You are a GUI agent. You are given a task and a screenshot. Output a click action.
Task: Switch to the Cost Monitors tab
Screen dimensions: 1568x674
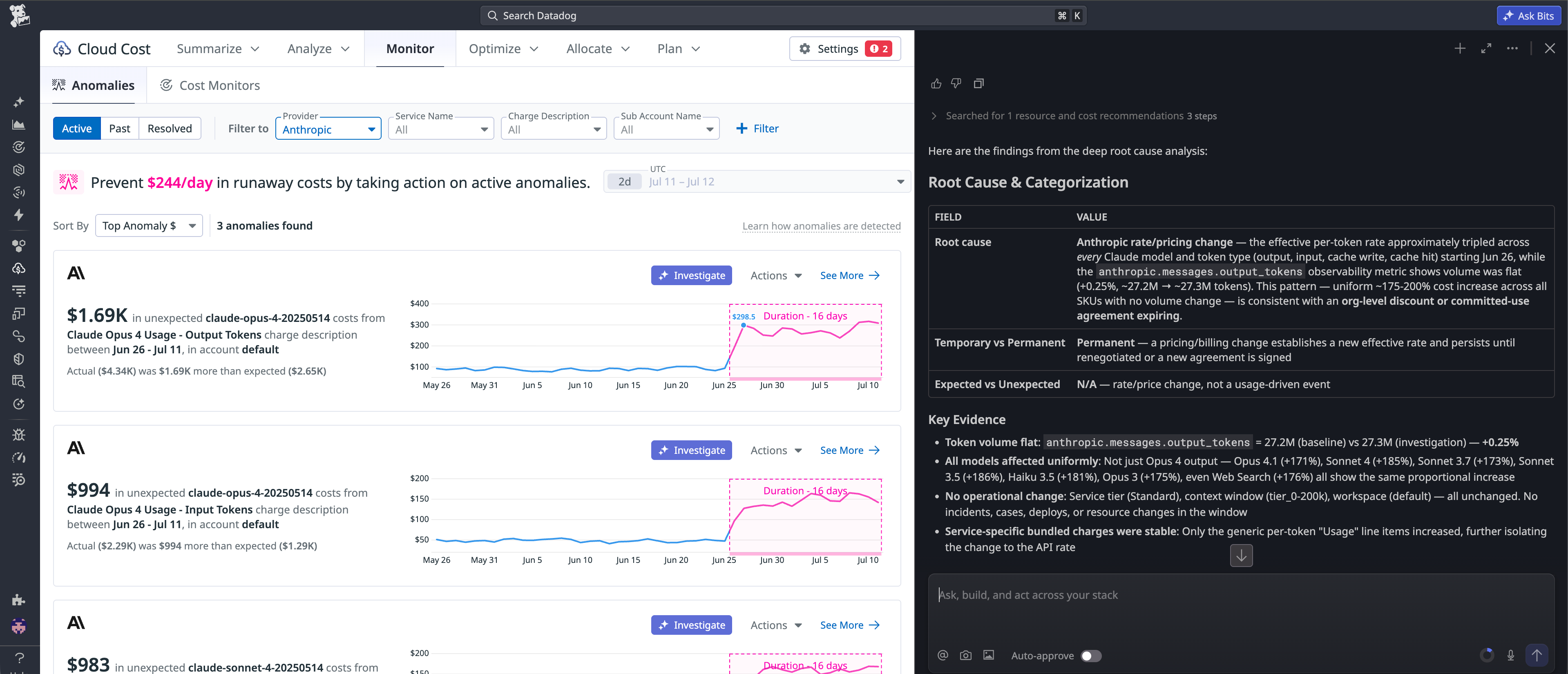pos(210,85)
